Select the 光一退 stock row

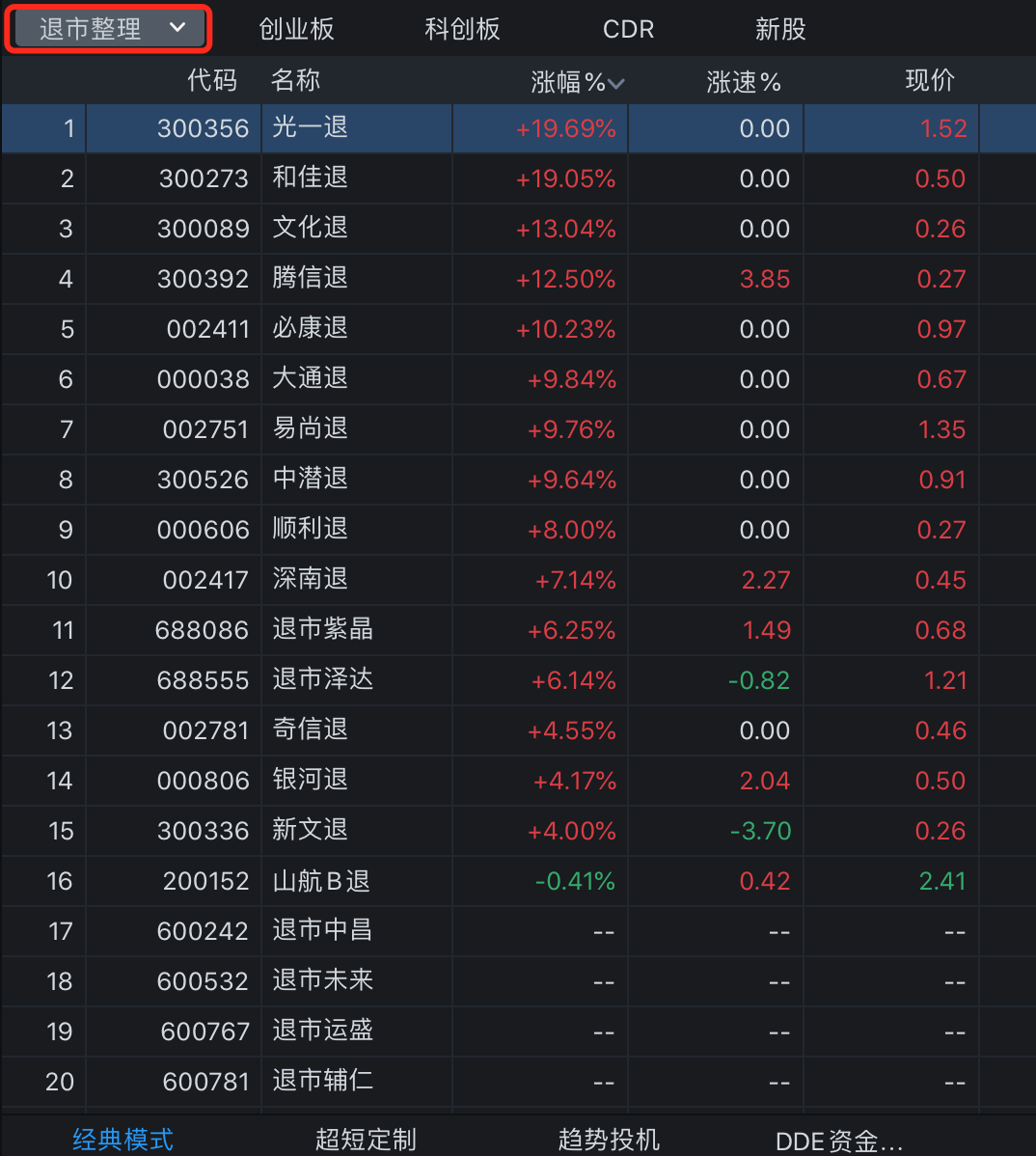[x=310, y=127]
